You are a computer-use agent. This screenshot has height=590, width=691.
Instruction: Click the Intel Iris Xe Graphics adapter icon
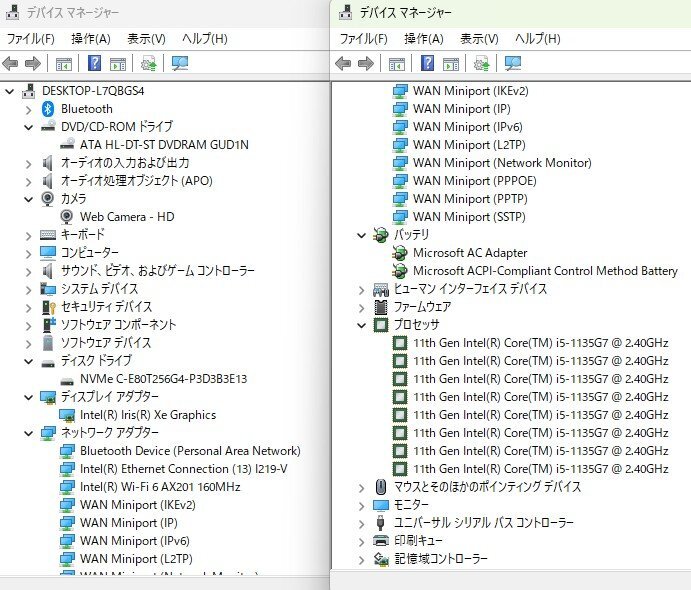pyautogui.click(x=67, y=415)
